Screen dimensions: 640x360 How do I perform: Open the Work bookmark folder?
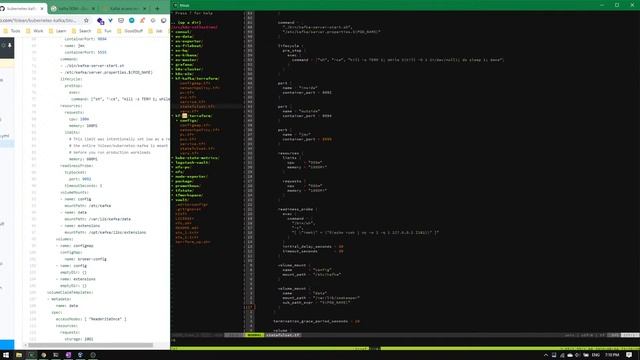pos(35,31)
